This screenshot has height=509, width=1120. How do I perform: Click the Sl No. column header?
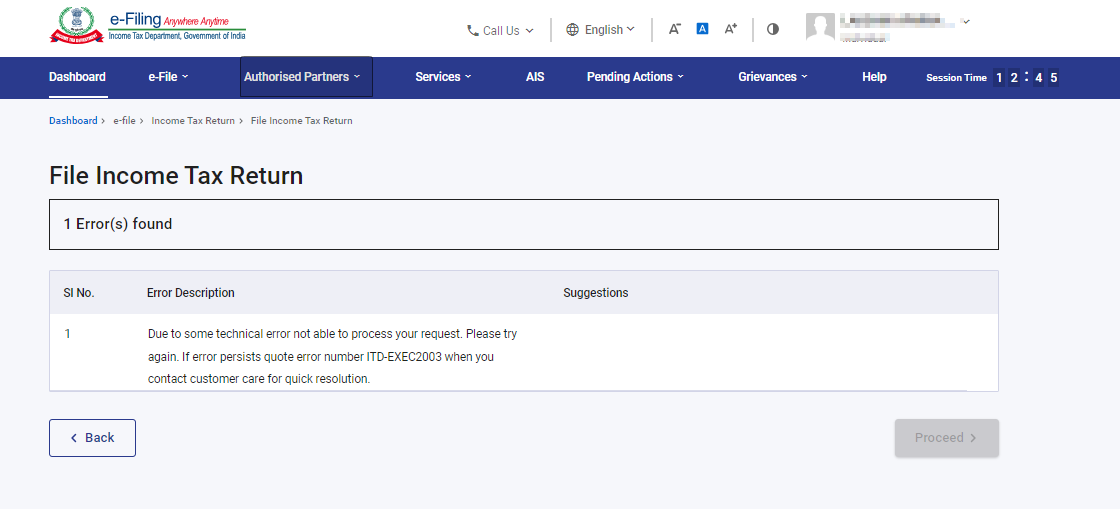(79, 293)
